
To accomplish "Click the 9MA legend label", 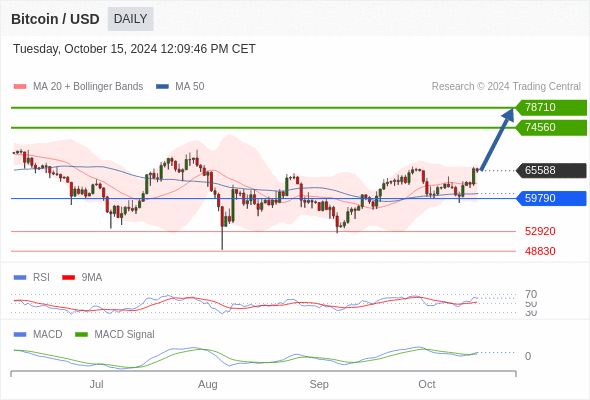I will click(x=92, y=278).
